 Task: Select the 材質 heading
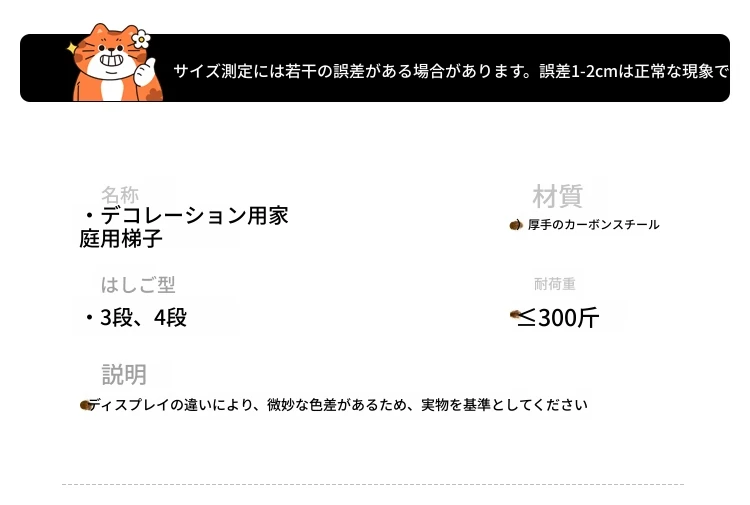pos(557,195)
